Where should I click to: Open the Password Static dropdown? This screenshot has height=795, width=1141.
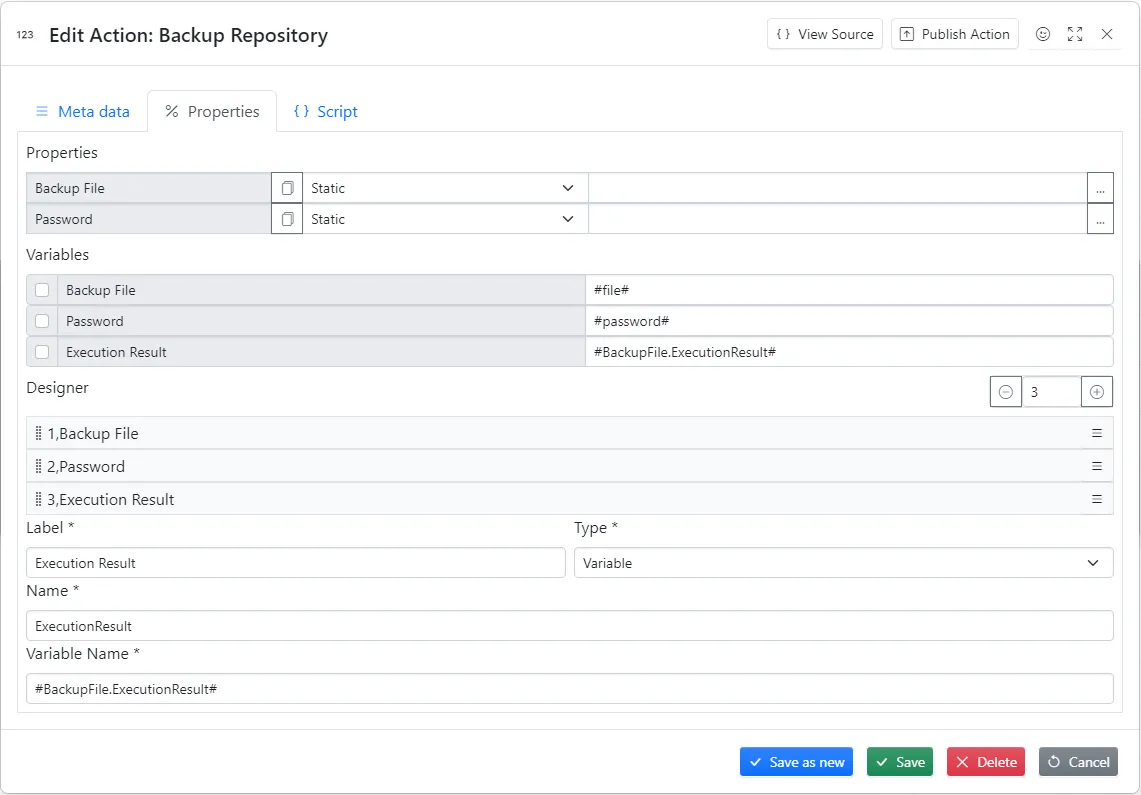pyautogui.click(x=443, y=219)
